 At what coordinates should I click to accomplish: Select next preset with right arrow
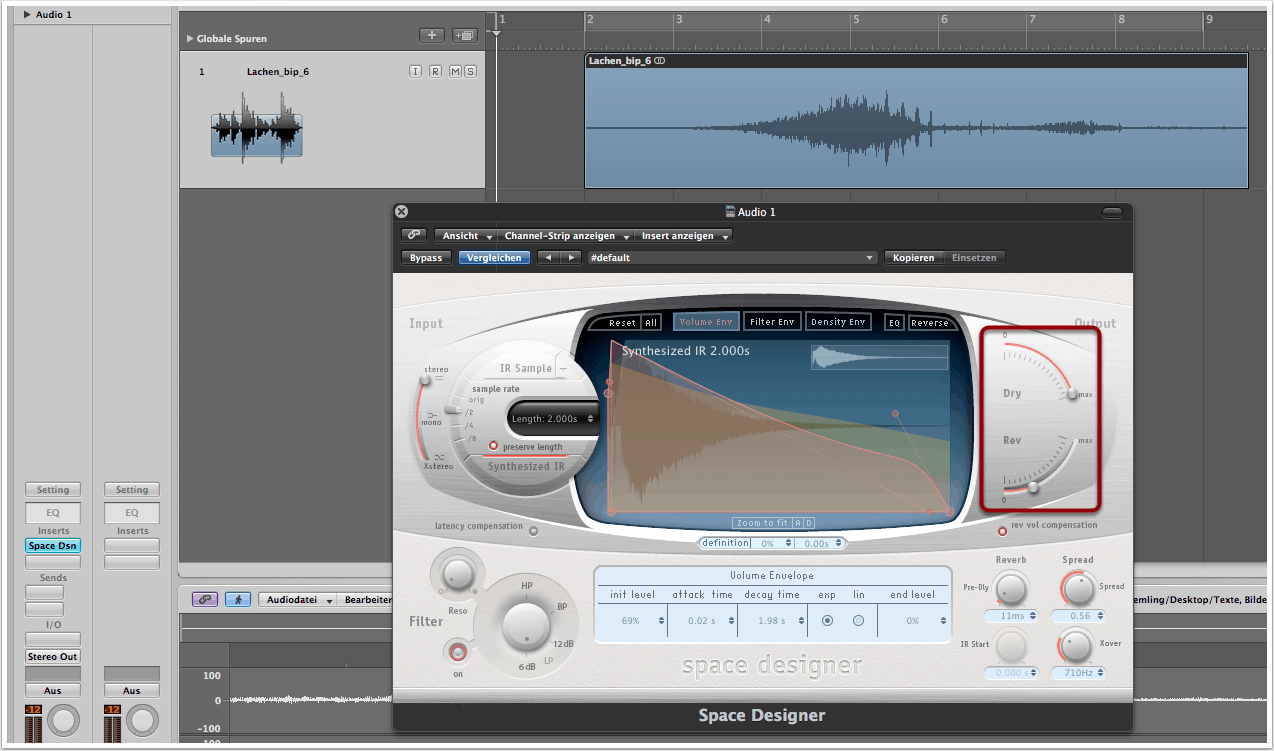(570, 258)
